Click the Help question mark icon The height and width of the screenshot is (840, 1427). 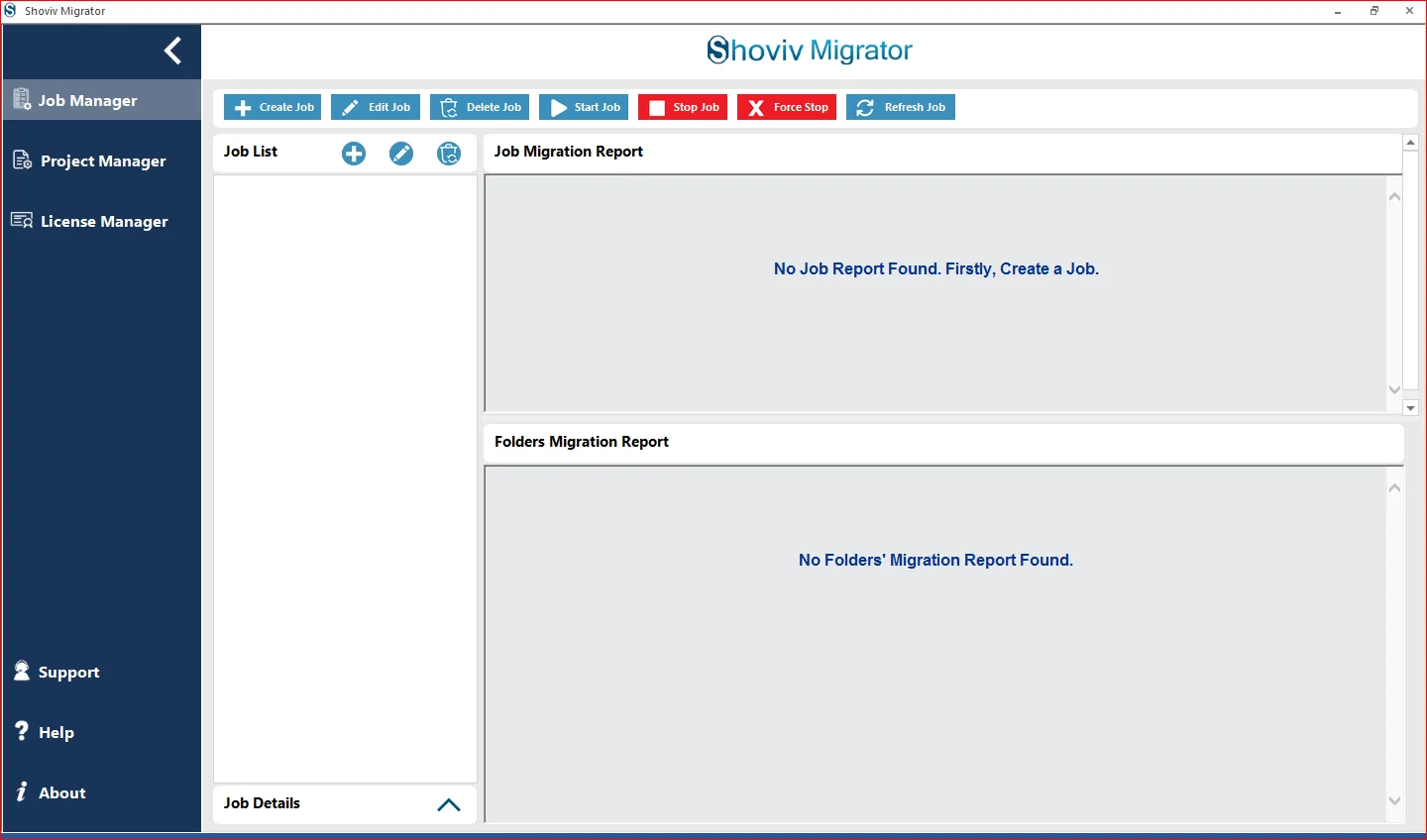pos(22,731)
